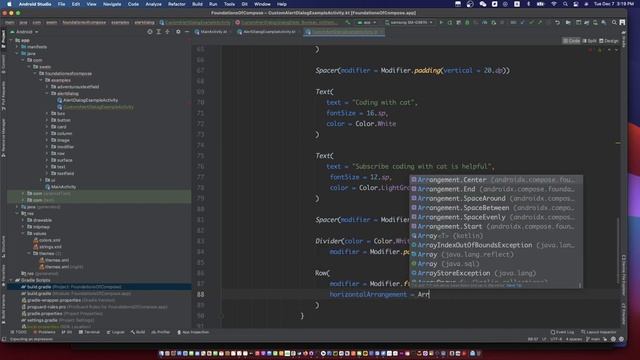Viewport: 640px width, 360px height.
Task: Switch editor to Code view
Action: [x=571, y=41]
